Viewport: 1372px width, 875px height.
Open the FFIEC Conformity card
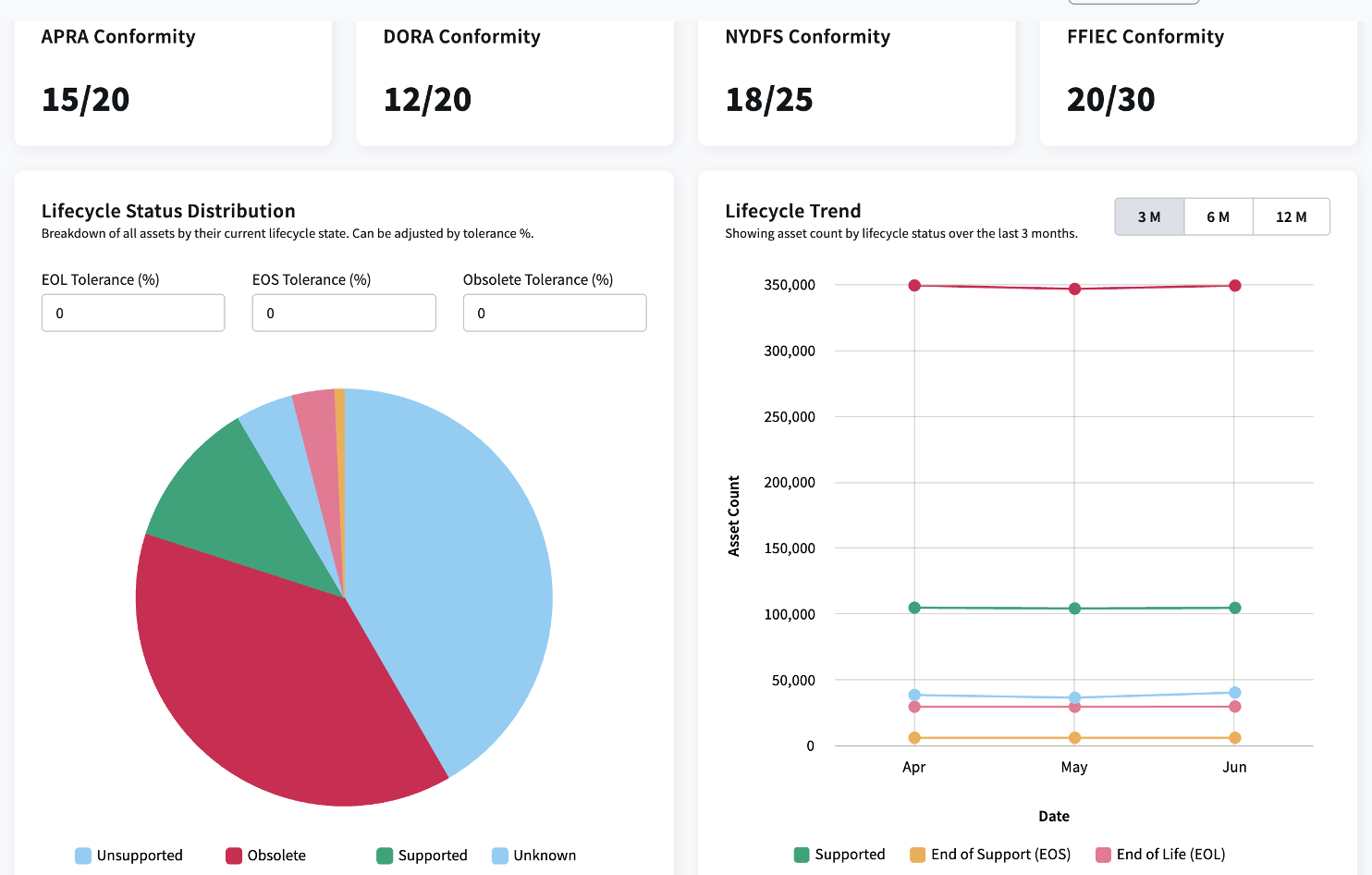point(1198,81)
